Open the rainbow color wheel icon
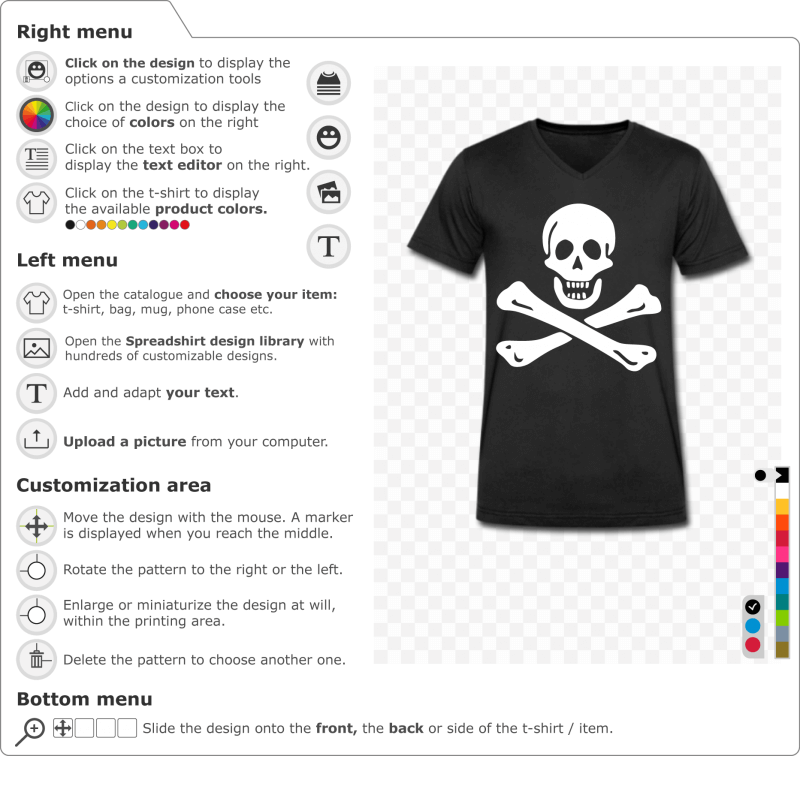Image resolution: width=800 pixels, height=800 pixels. [x=36, y=115]
